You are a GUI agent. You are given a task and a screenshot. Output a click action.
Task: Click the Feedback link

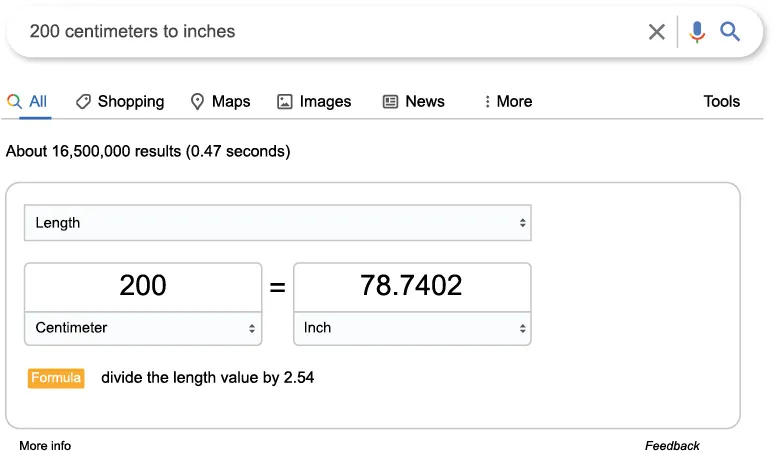[672, 445]
